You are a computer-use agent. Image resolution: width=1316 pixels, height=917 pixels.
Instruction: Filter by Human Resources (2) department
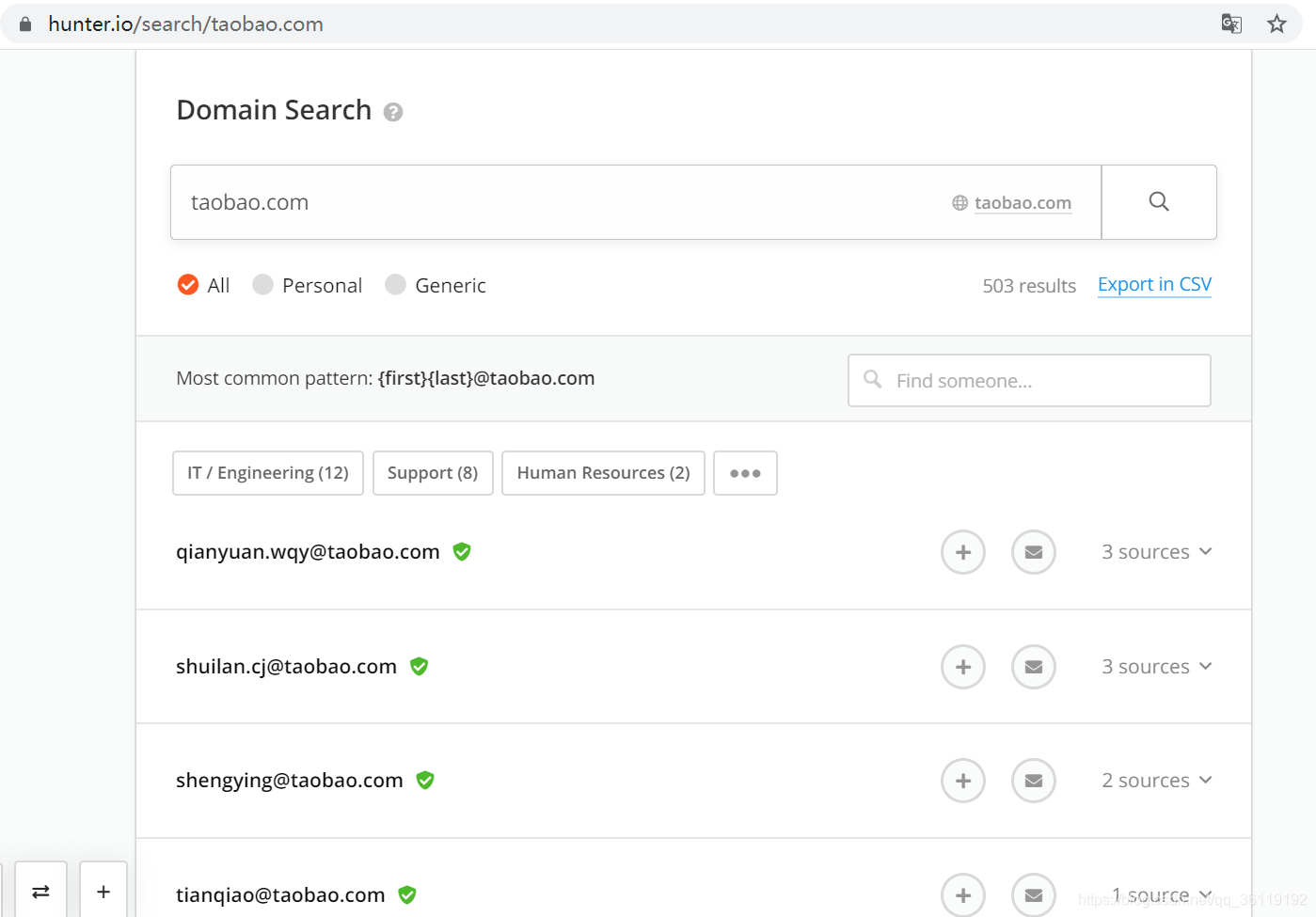[x=603, y=473]
